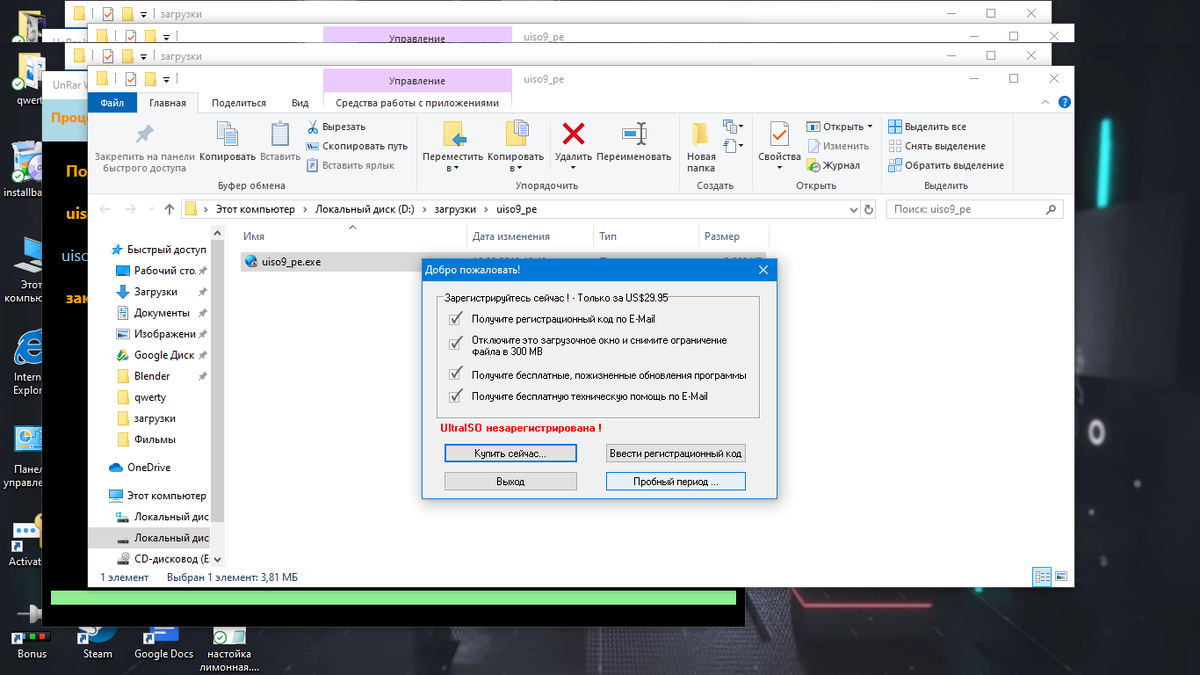
Task: Select OneDrive in navigation pane
Action: click(148, 467)
